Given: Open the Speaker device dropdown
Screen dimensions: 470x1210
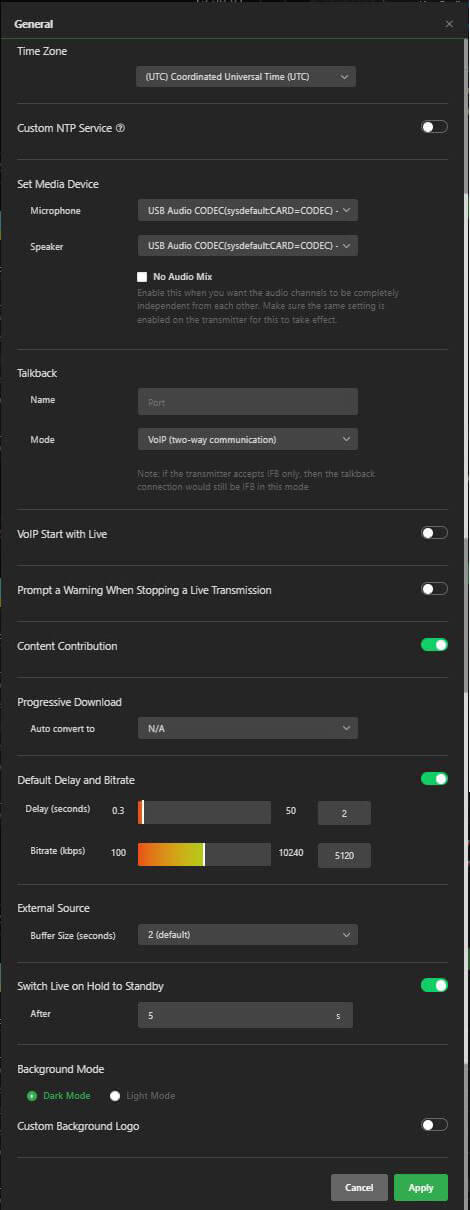Looking at the screenshot, I should 247,245.
